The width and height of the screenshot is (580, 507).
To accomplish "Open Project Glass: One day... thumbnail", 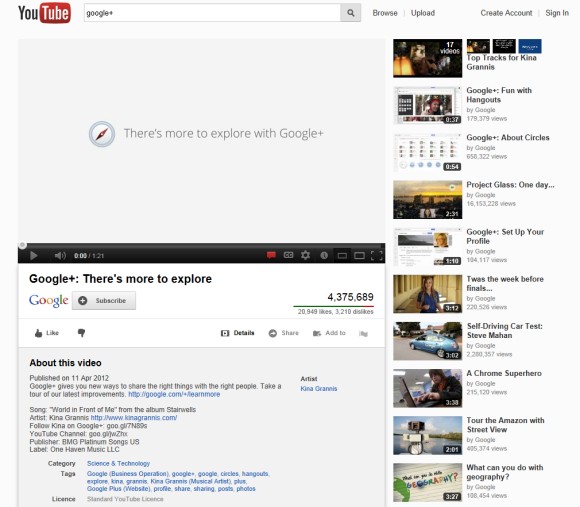I will click(x=428, y=200).
